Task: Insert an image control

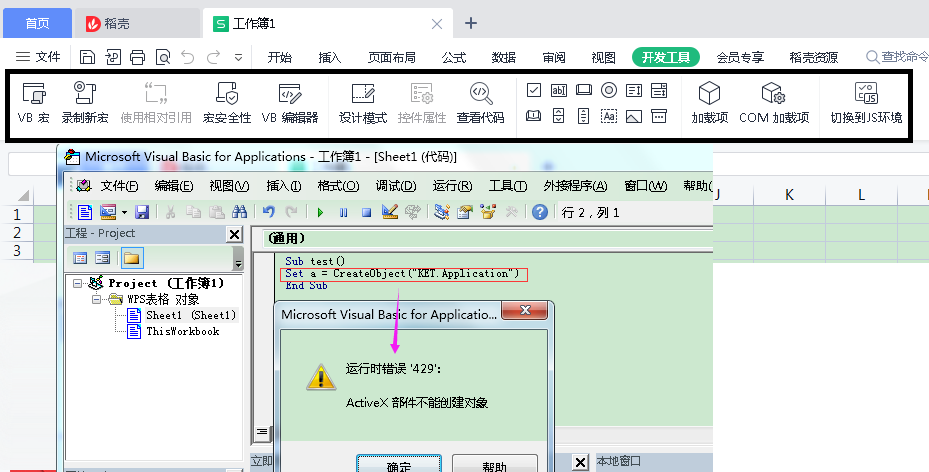Action: (x=634, y=116)
